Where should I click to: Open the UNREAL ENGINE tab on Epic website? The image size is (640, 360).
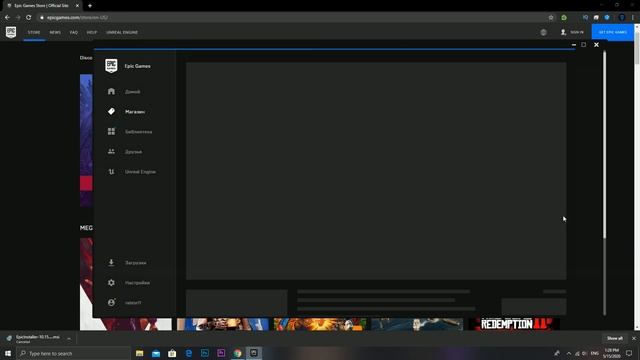(122, 32)
